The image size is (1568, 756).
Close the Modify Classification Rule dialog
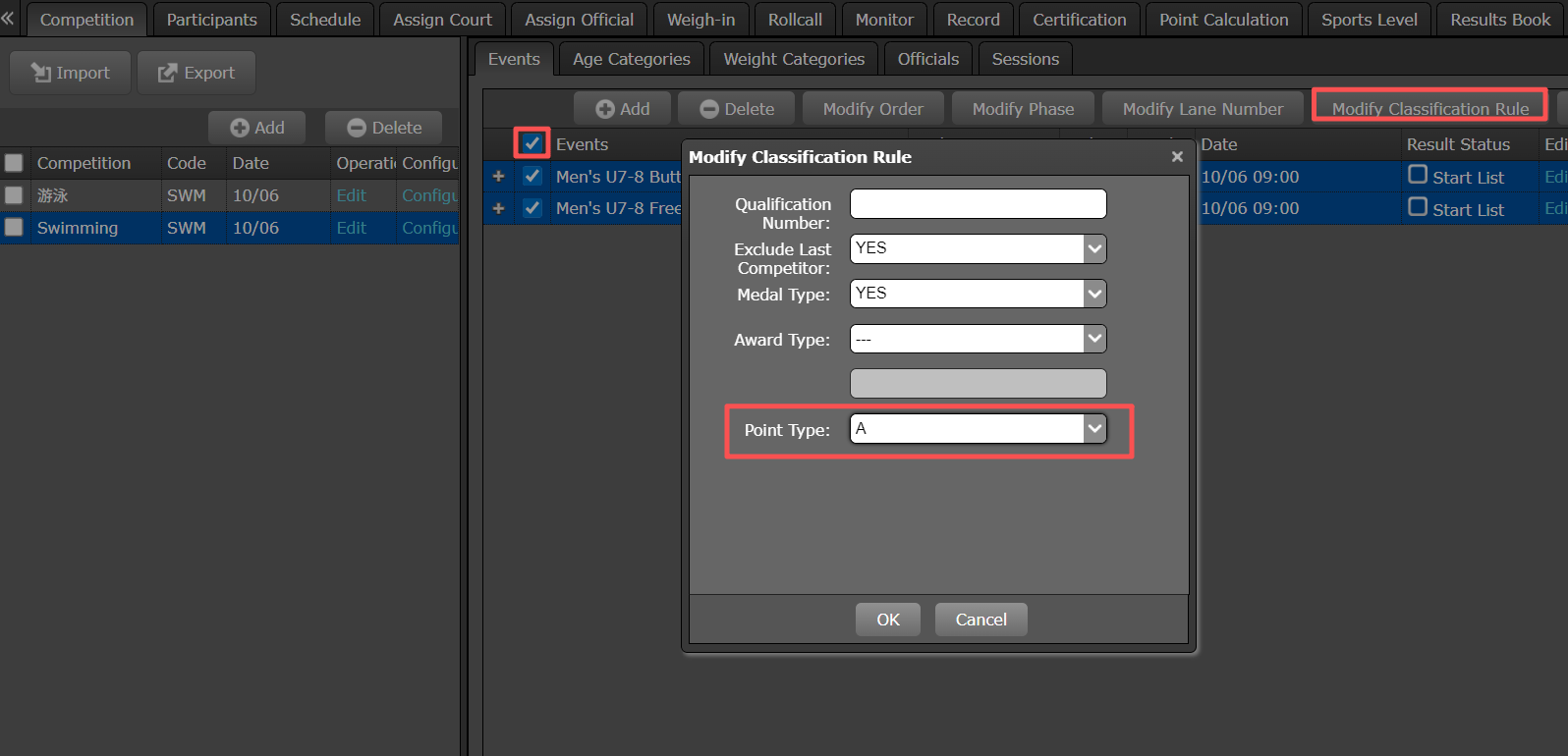1177,157
